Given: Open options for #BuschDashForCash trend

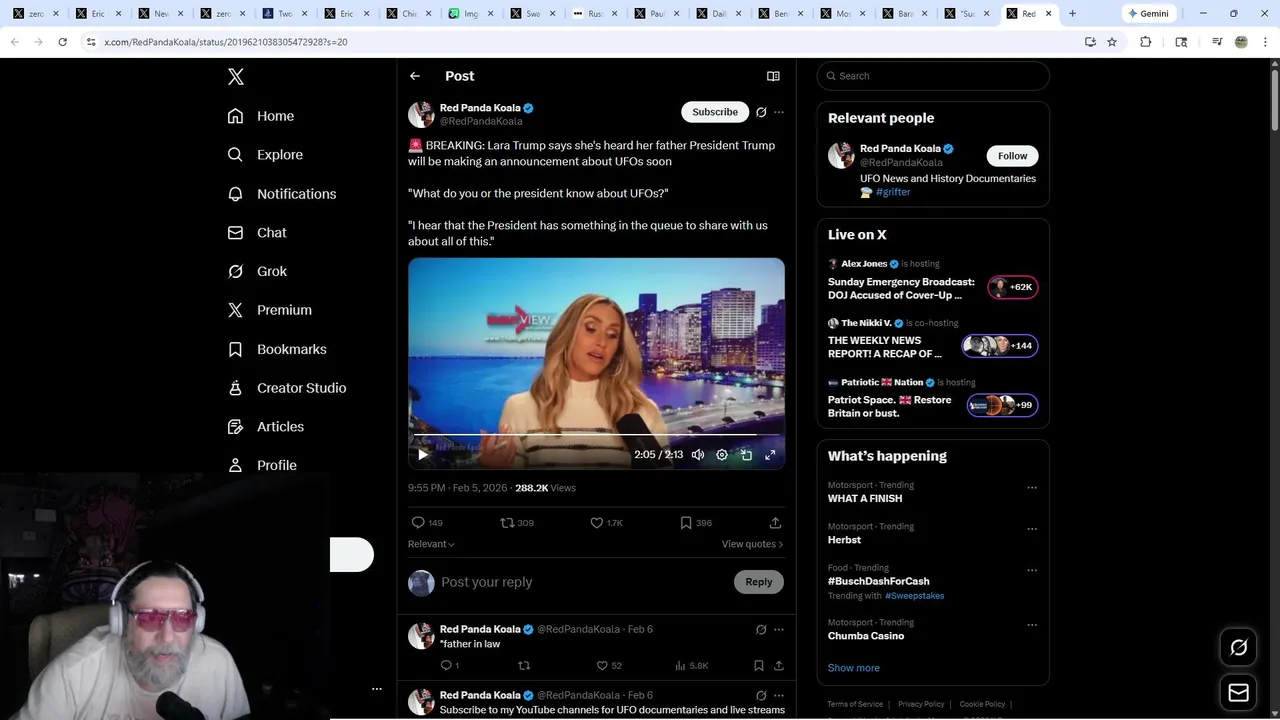Looking at the screenshot, I should point(1032,570).
